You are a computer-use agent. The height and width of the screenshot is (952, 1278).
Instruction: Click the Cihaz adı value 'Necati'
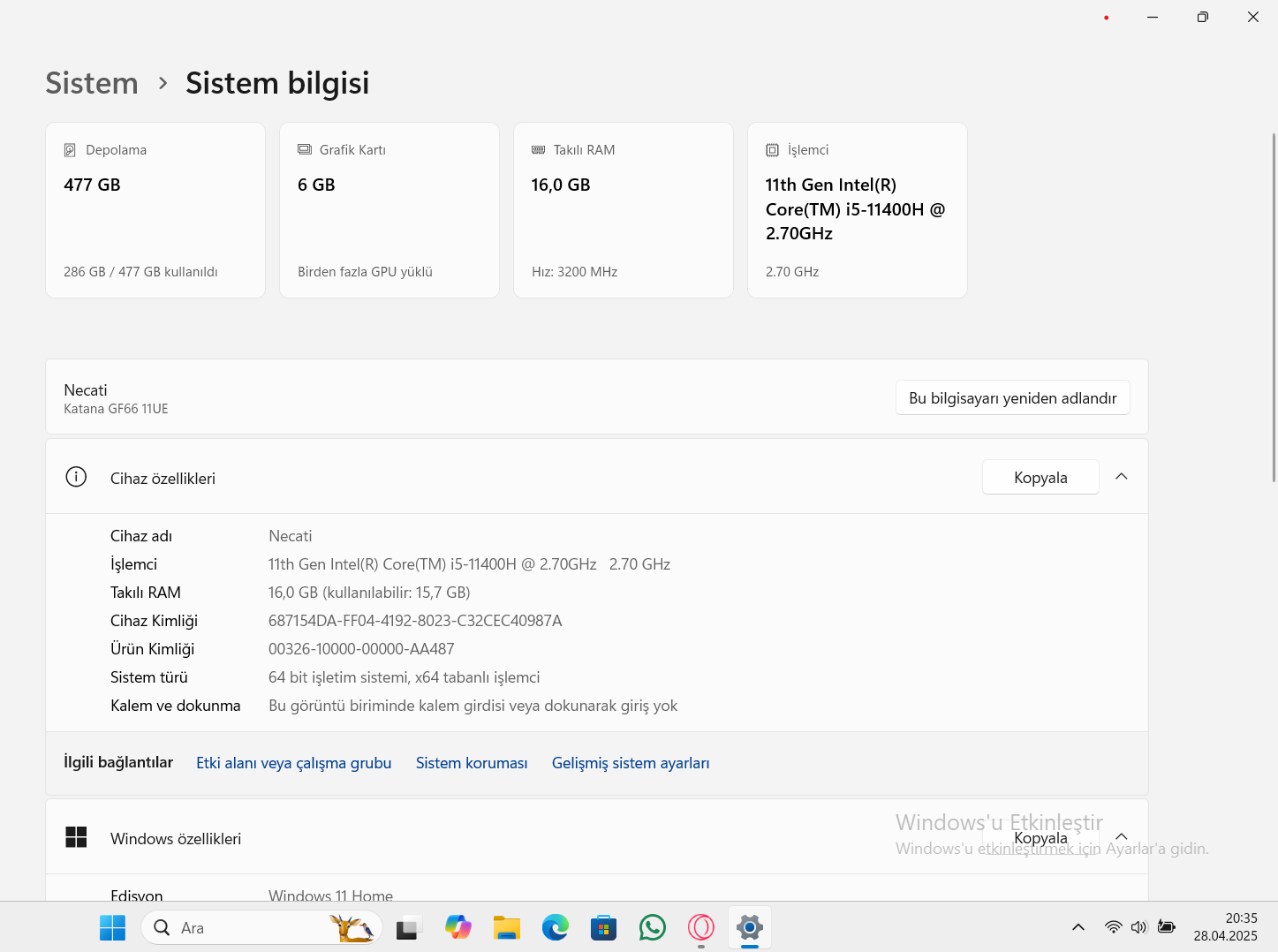click(x=291, y=536)
